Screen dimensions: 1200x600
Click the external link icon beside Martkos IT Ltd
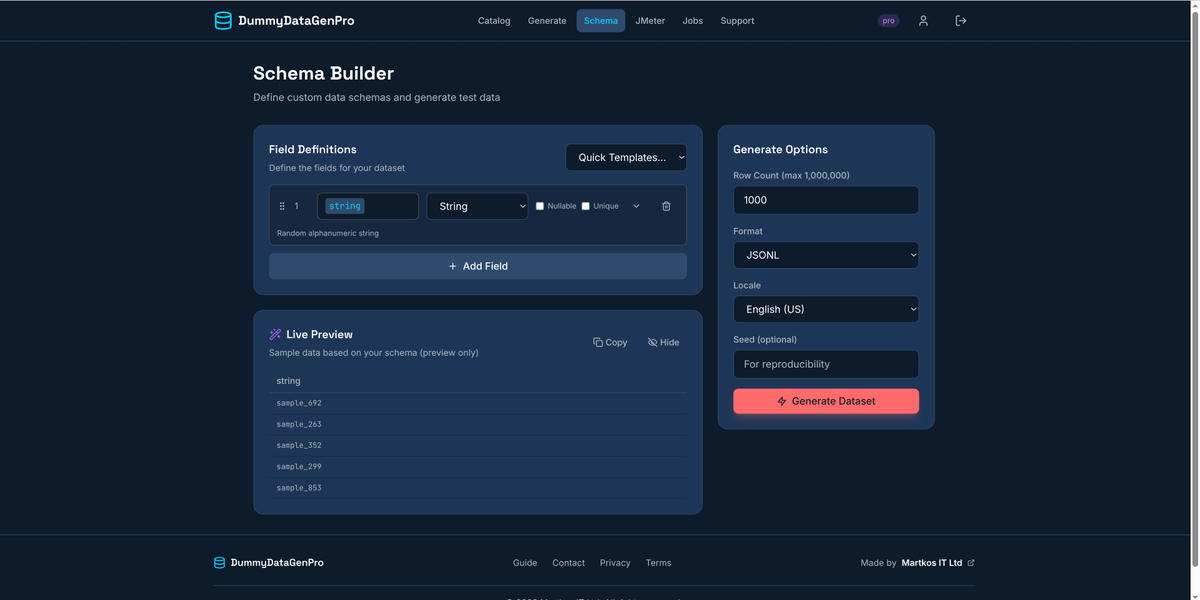(x=971, y=563)
